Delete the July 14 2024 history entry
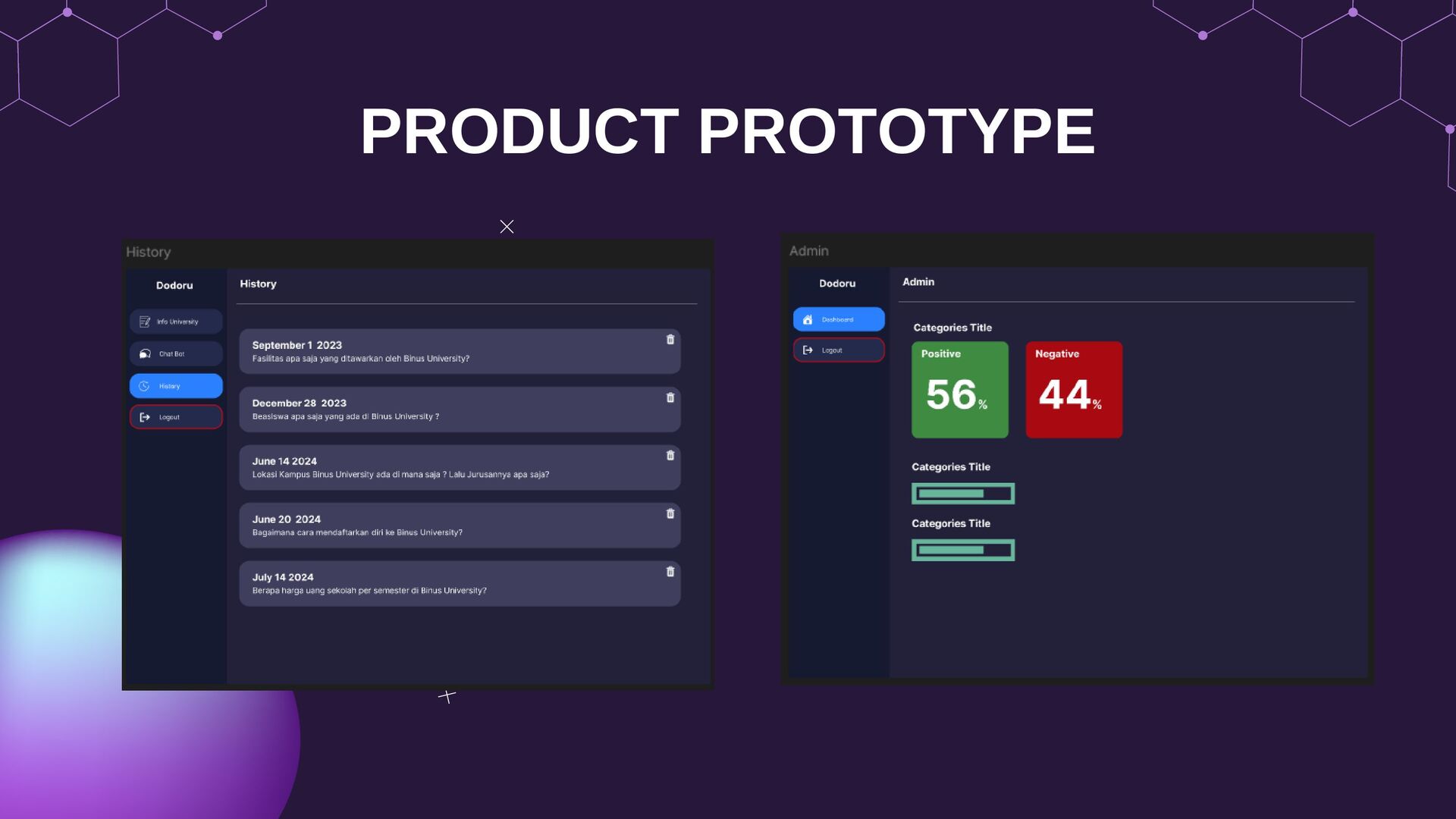The height and width of the screenshot is (819, 1456). point(670,572)
